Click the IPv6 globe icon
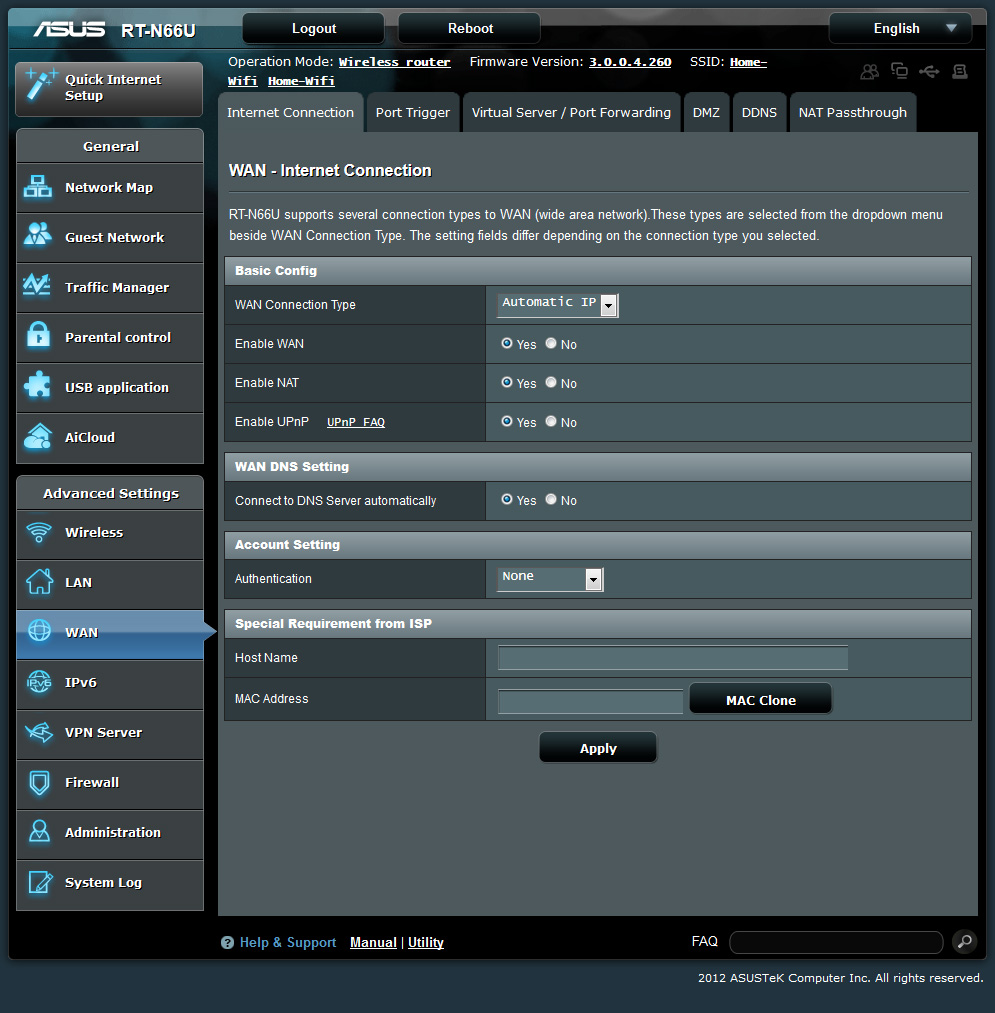Image resolution: width=995 pixels, height=1013 pixels. [39, 682]
